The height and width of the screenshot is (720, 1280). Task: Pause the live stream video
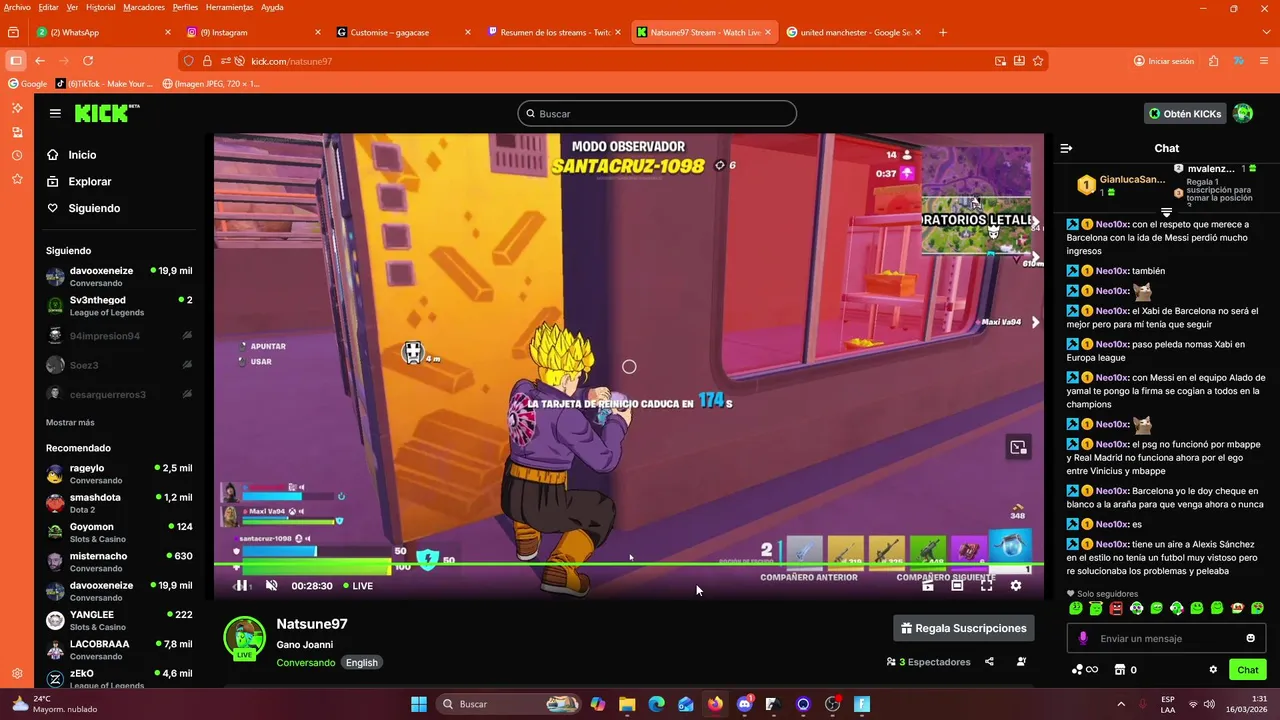[241, 586]
